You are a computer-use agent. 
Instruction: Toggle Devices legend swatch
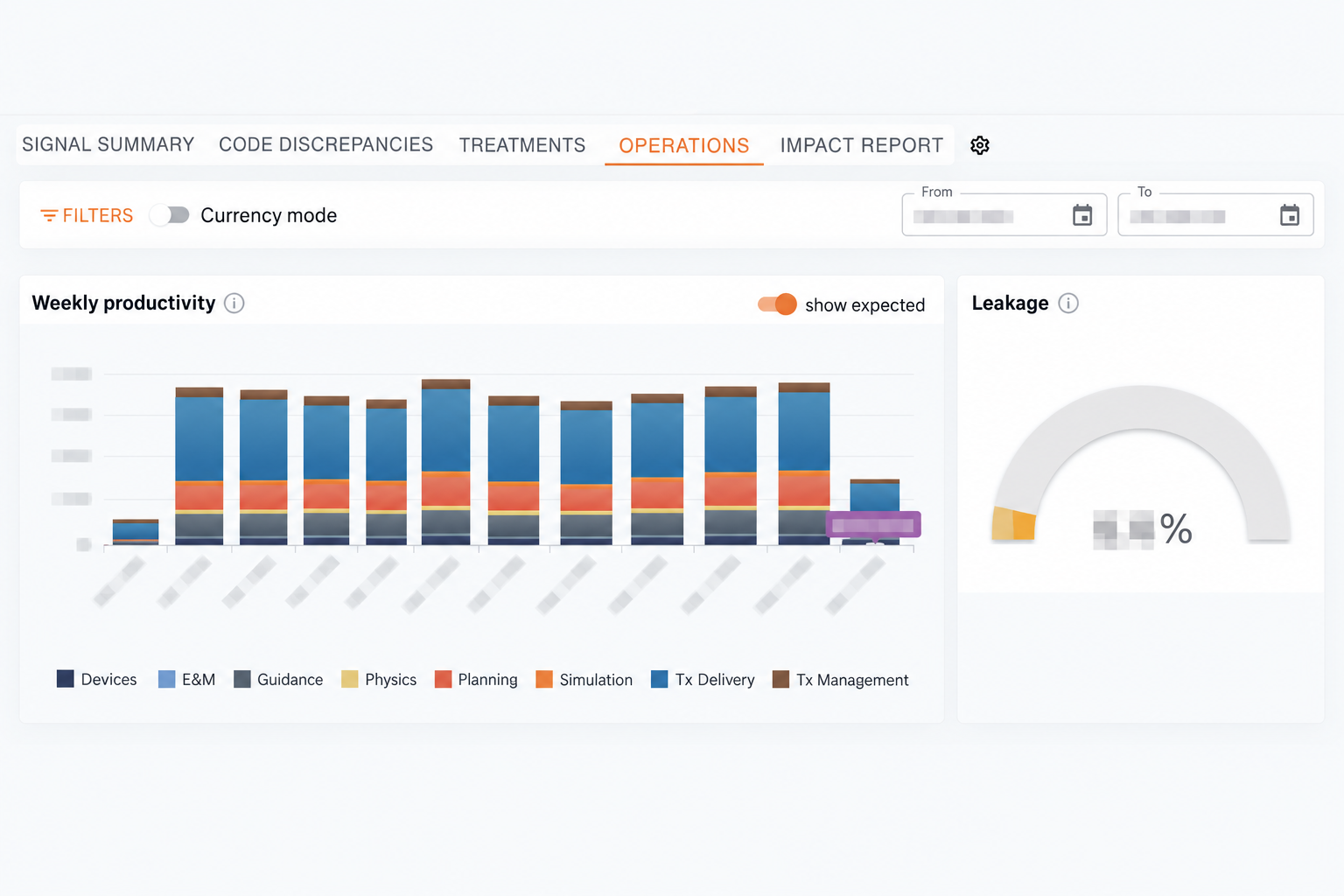(x=66, y=679)
